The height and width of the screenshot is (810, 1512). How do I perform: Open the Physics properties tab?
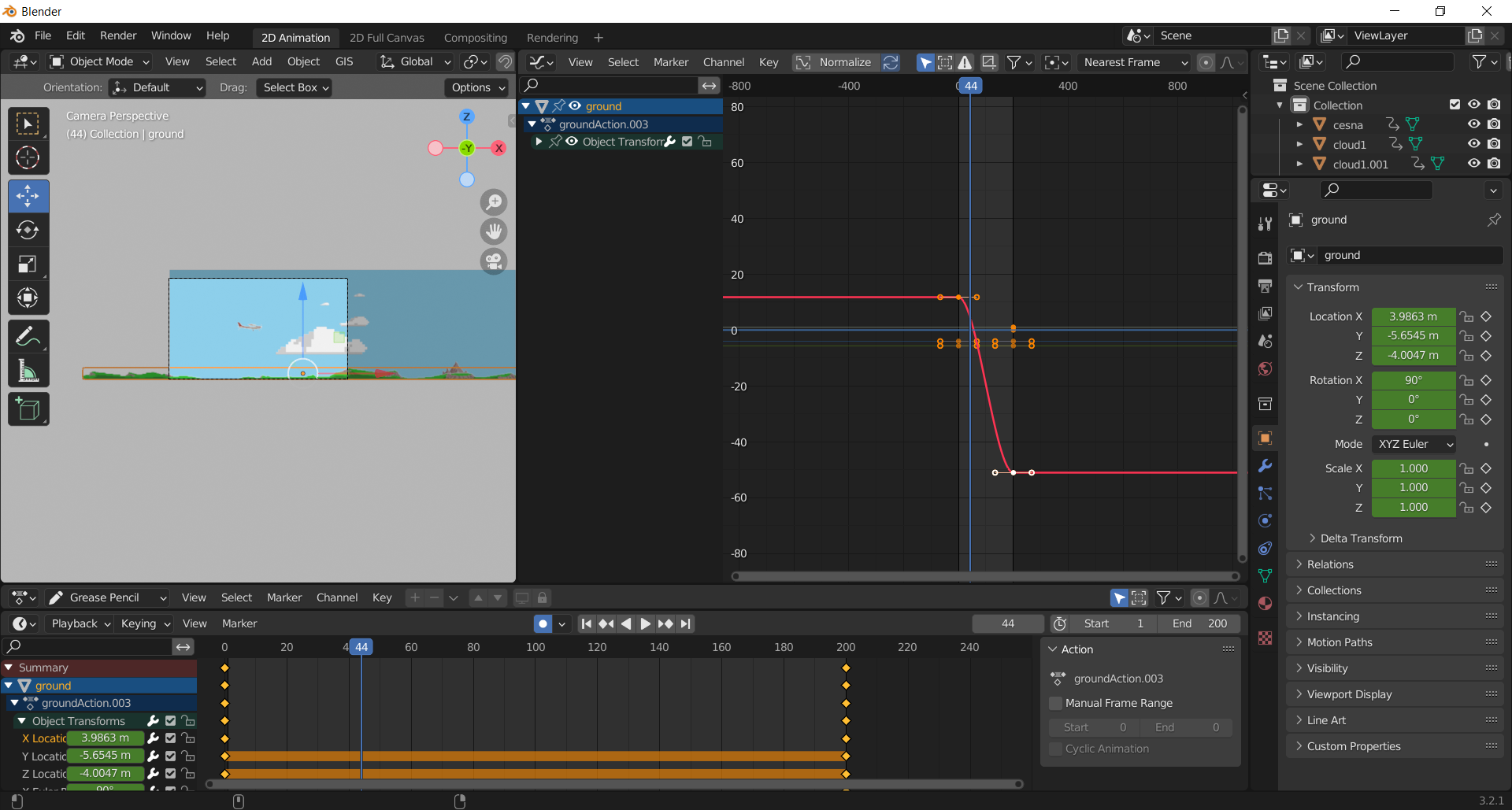pyautogui.click(x=1266, y=520)
